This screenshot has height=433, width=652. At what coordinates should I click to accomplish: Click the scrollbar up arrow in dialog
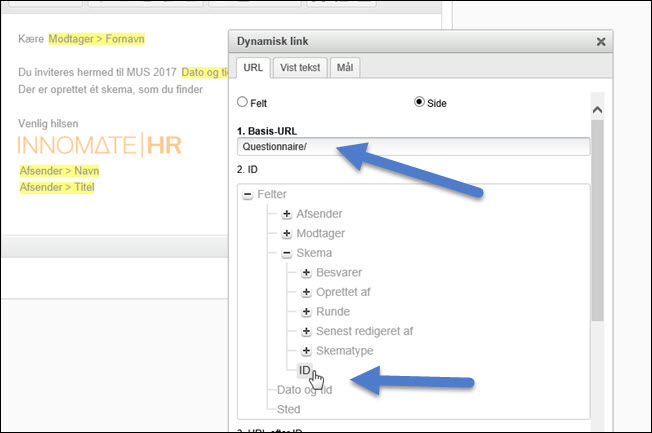[x=598, y=110]
